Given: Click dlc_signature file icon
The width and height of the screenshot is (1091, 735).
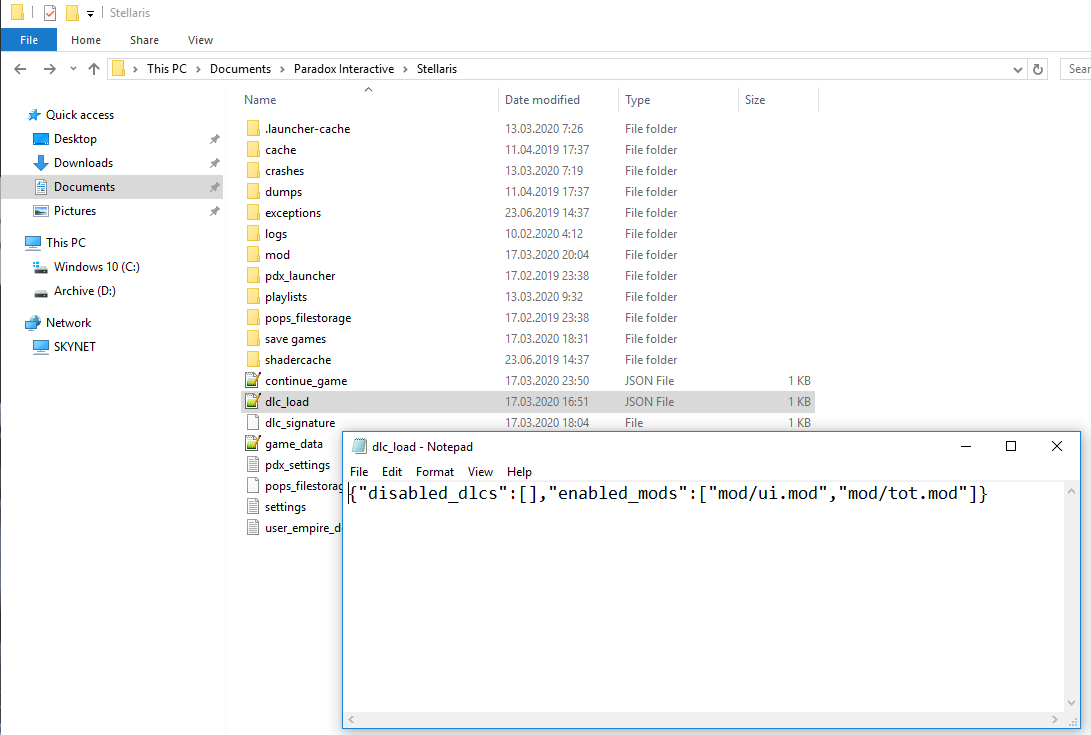Looking at the screenshot, I should pos(253,422).
